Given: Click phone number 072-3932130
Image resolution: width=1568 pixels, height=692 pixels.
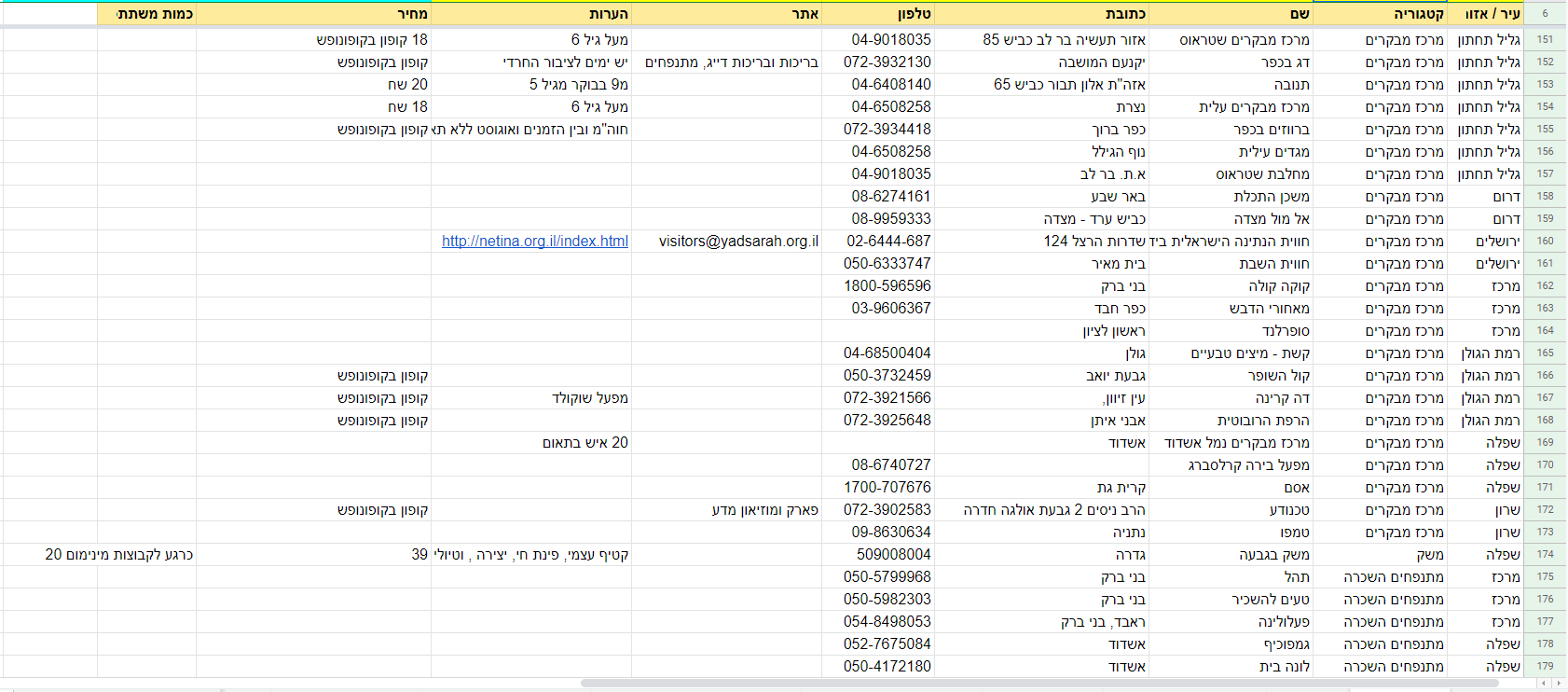Looking at the screenshot, I should pos(878,62).
